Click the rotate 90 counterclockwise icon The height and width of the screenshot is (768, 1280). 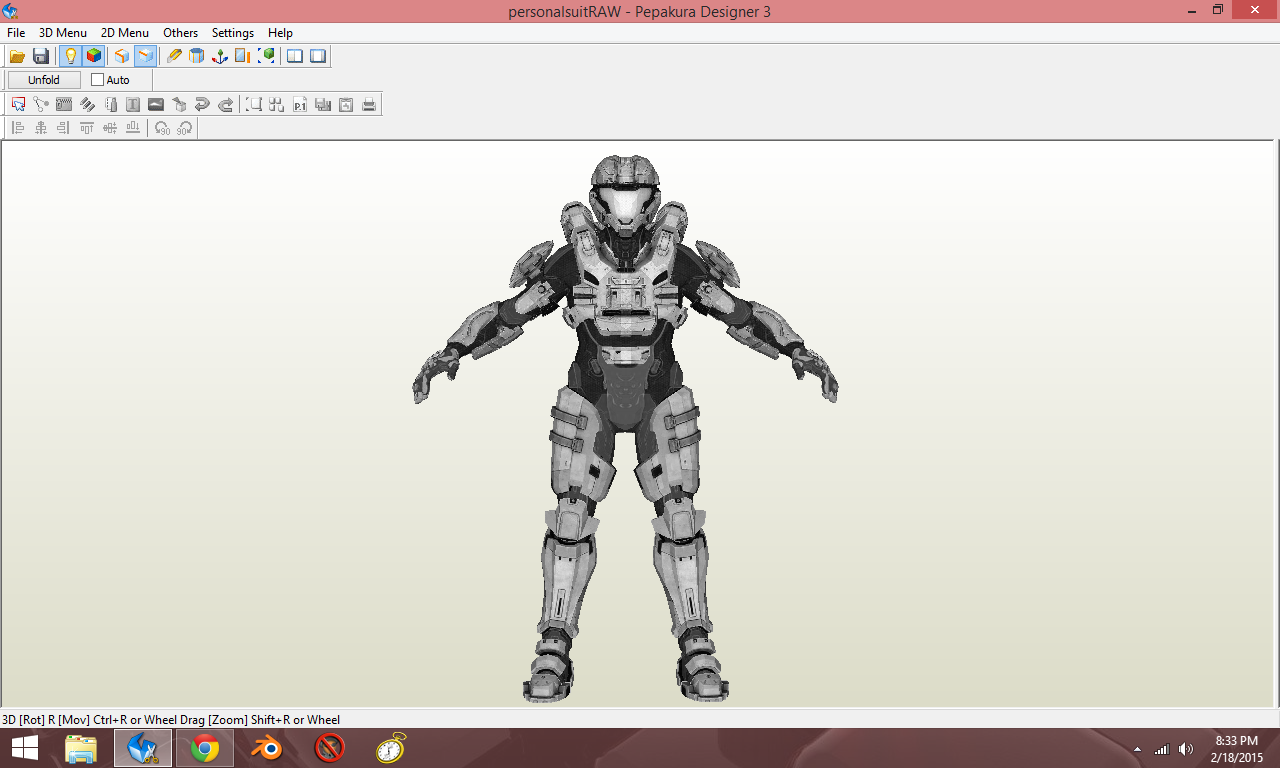point(162,128)
